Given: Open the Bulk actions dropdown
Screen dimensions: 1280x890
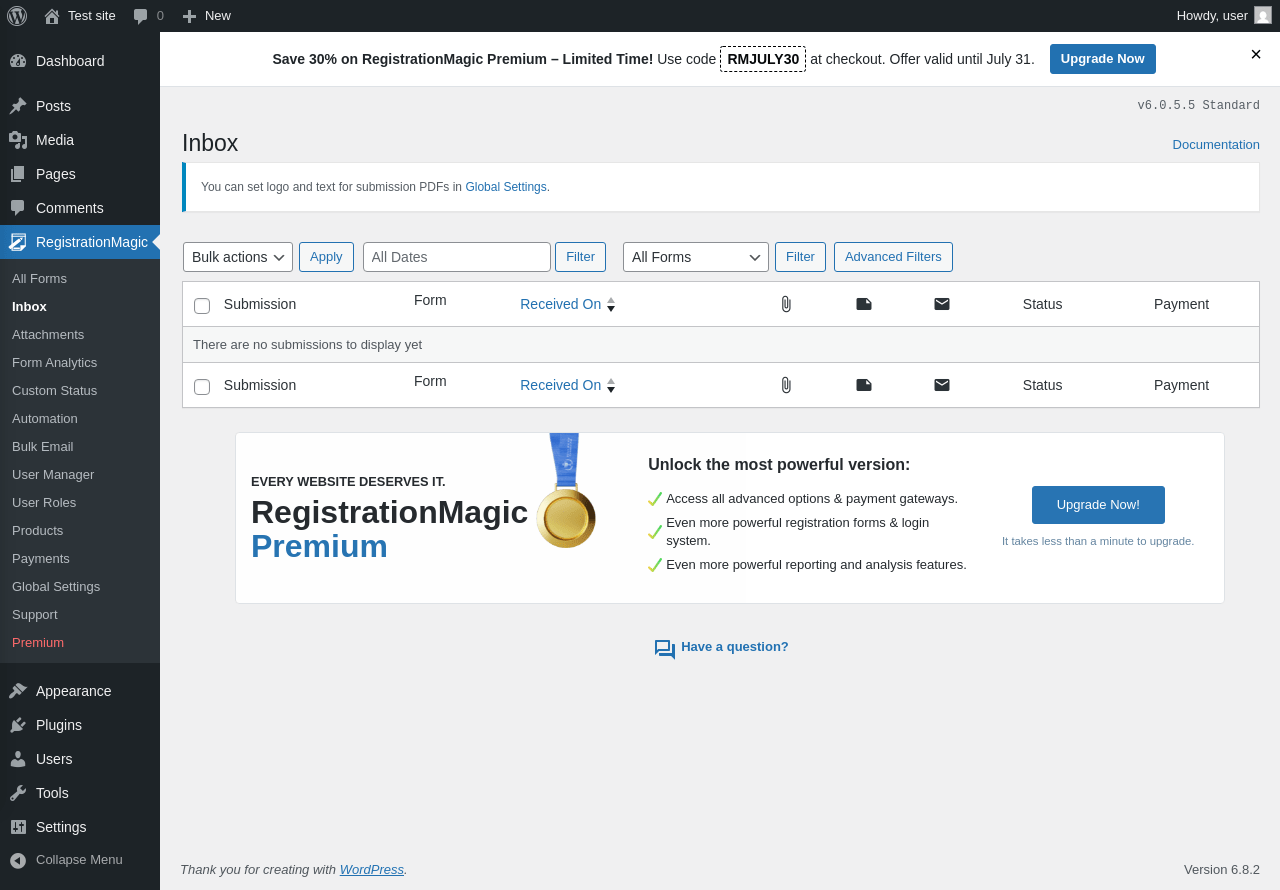Looking at the screenshot, I should [x=238, y=257].
